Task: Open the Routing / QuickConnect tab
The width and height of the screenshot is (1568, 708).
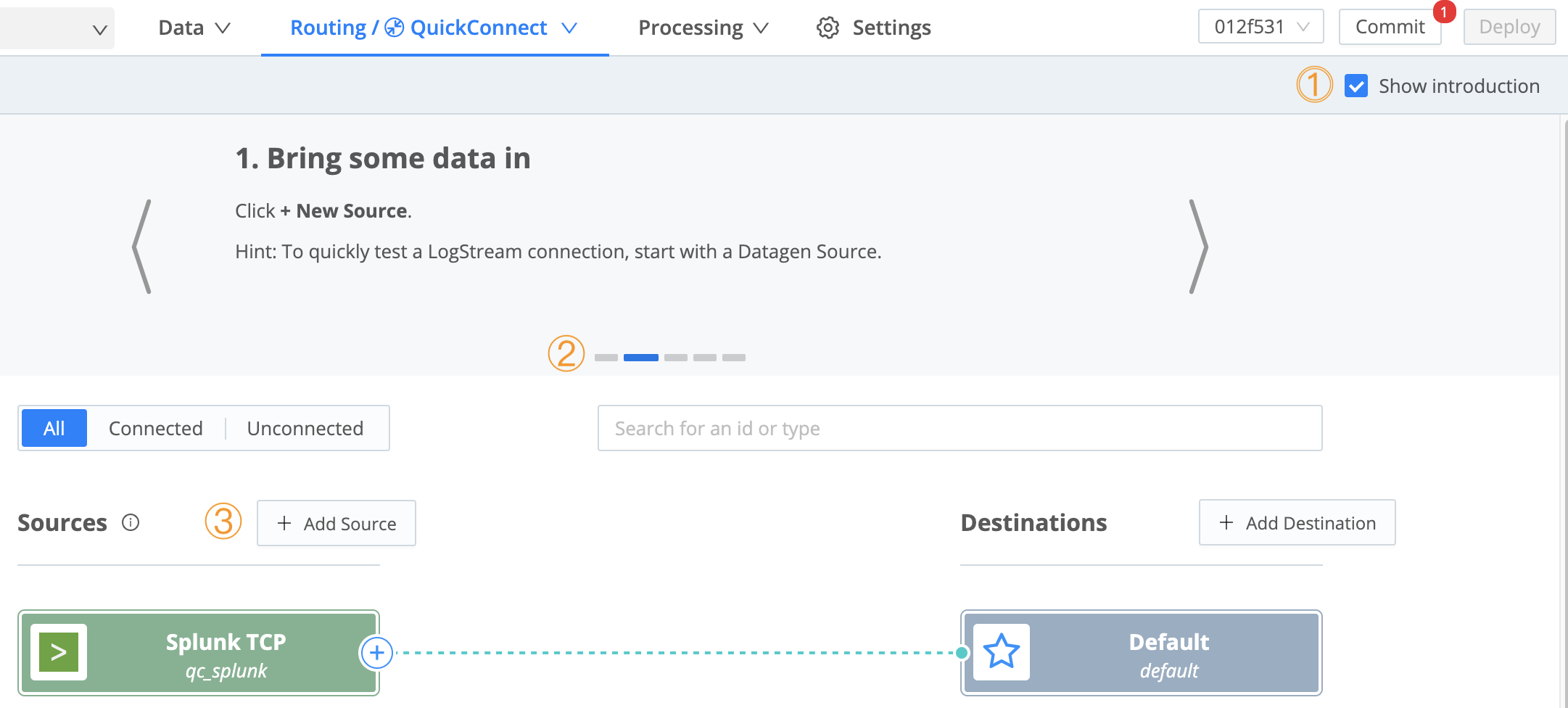Action: coord(434,28)
